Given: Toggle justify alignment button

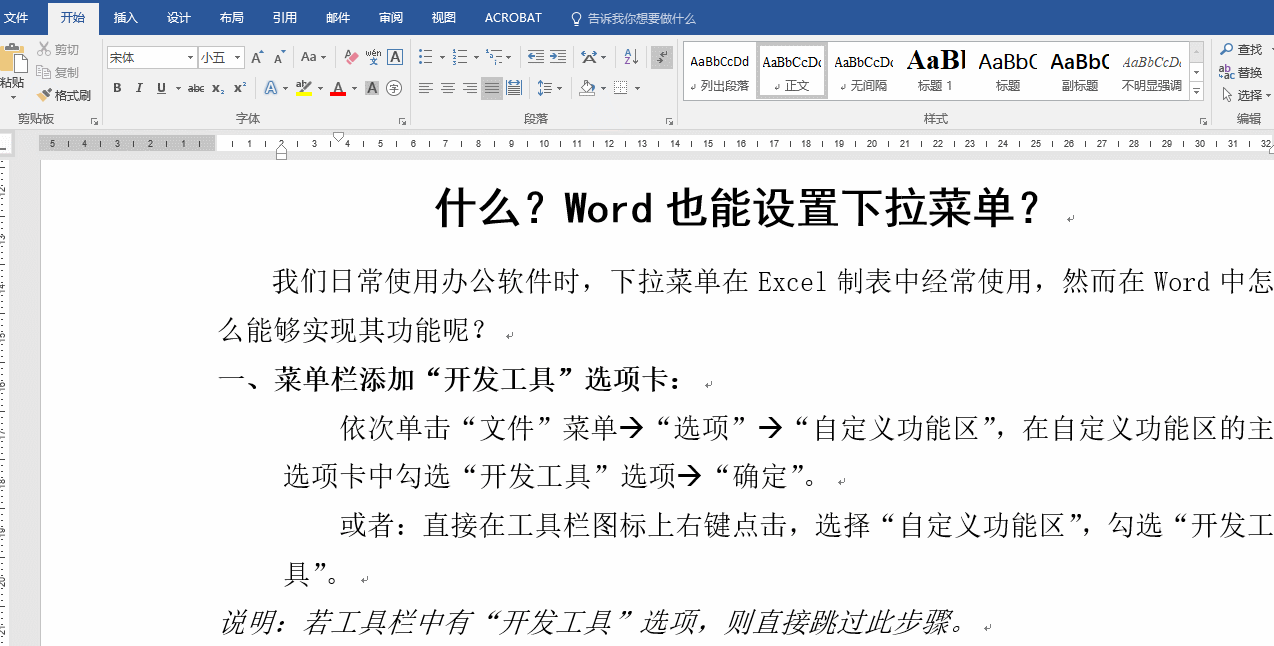Looking at the screenshot, I should click(x=492, y=88).
